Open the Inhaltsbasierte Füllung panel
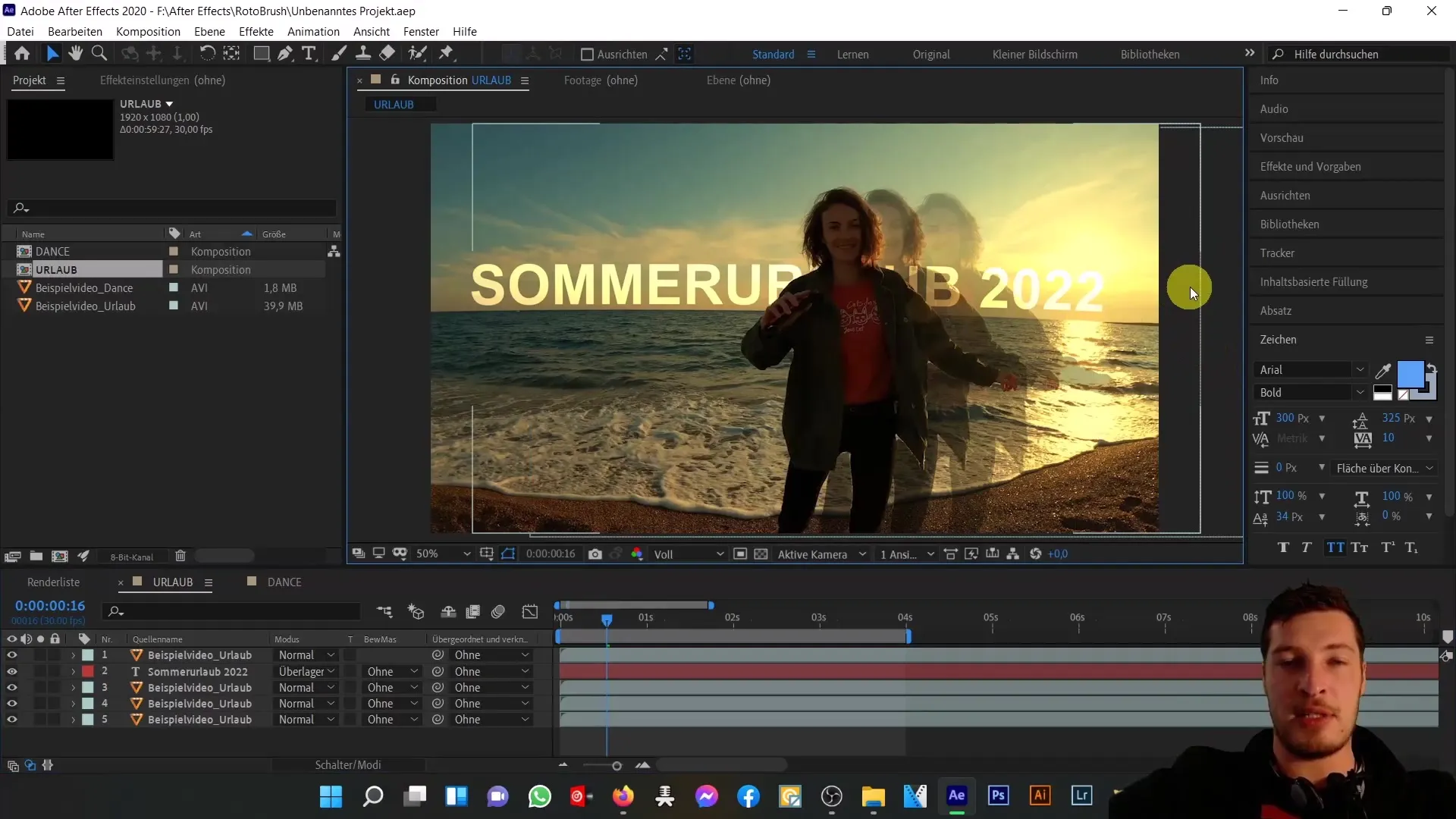 1313,282
